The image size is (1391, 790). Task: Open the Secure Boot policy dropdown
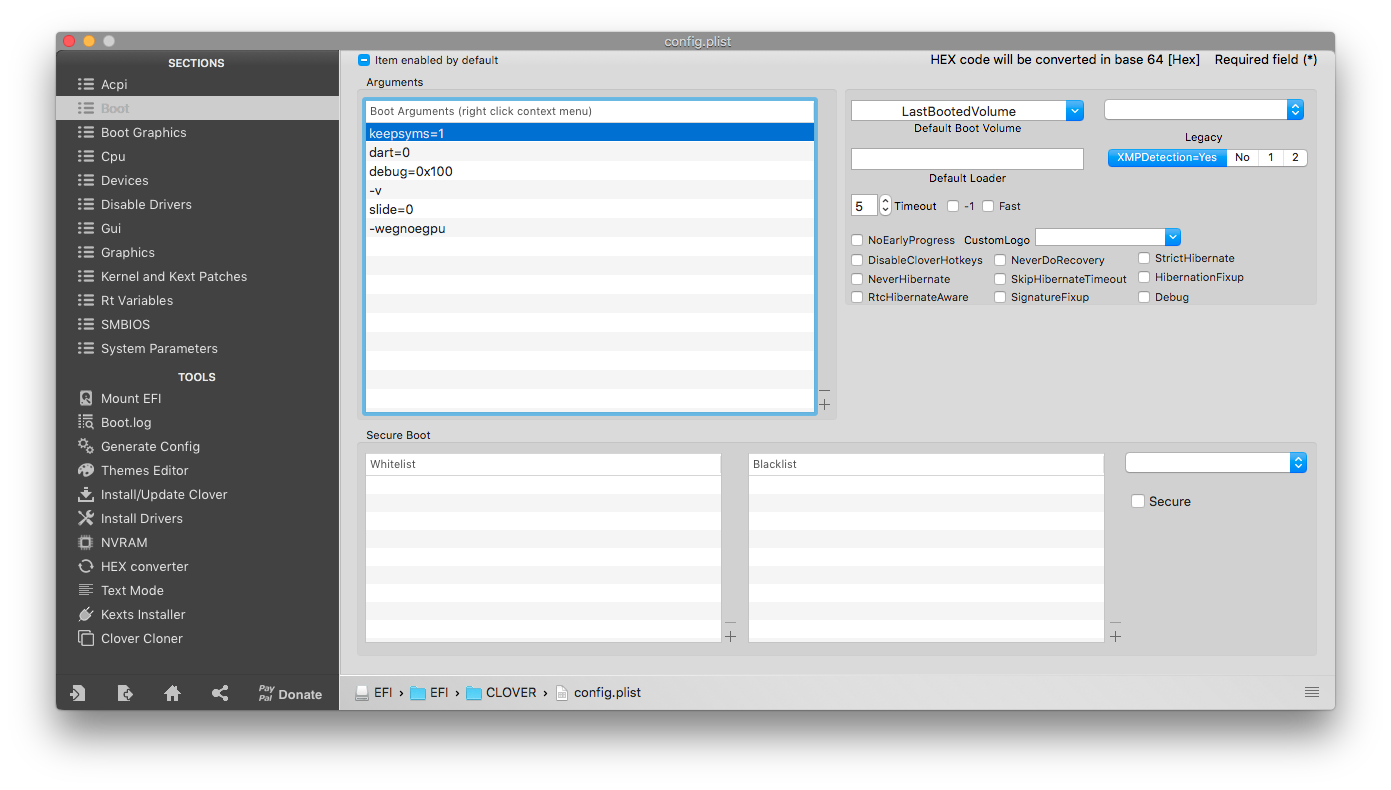pyautogui.click(x=1216, y=462)
